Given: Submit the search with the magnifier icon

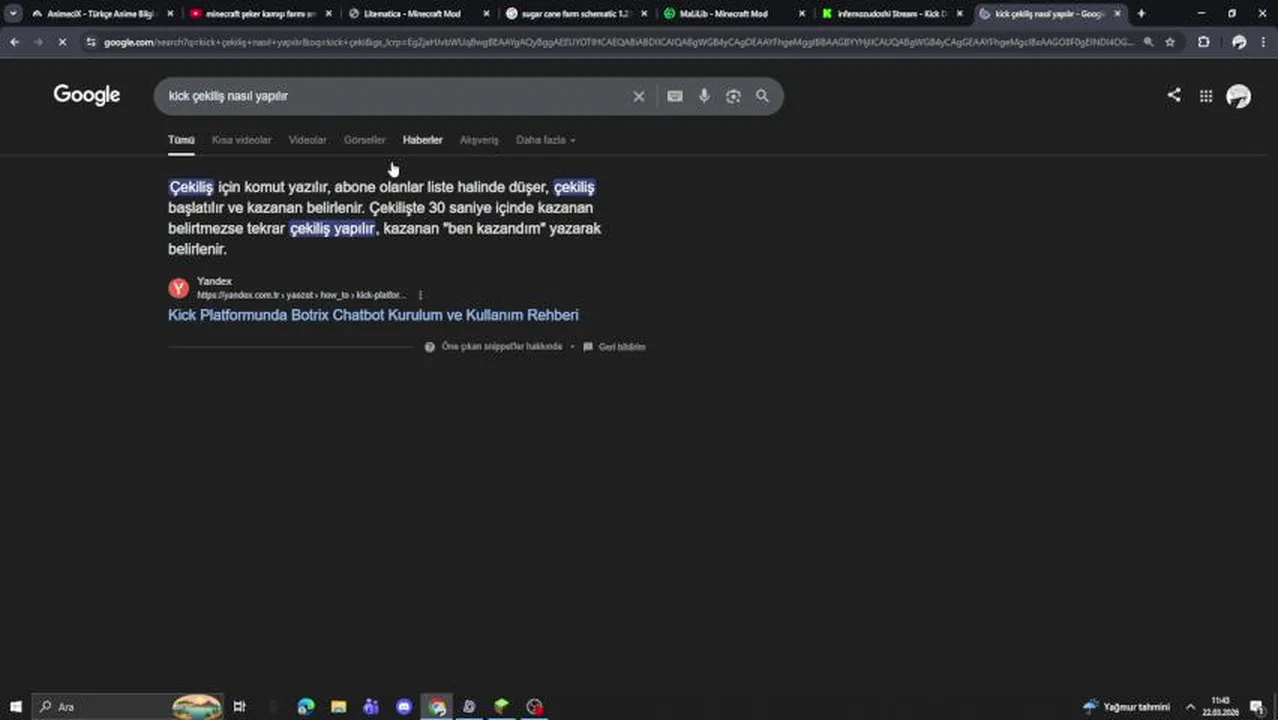Looking at the screenshot, I should (762, 96).
